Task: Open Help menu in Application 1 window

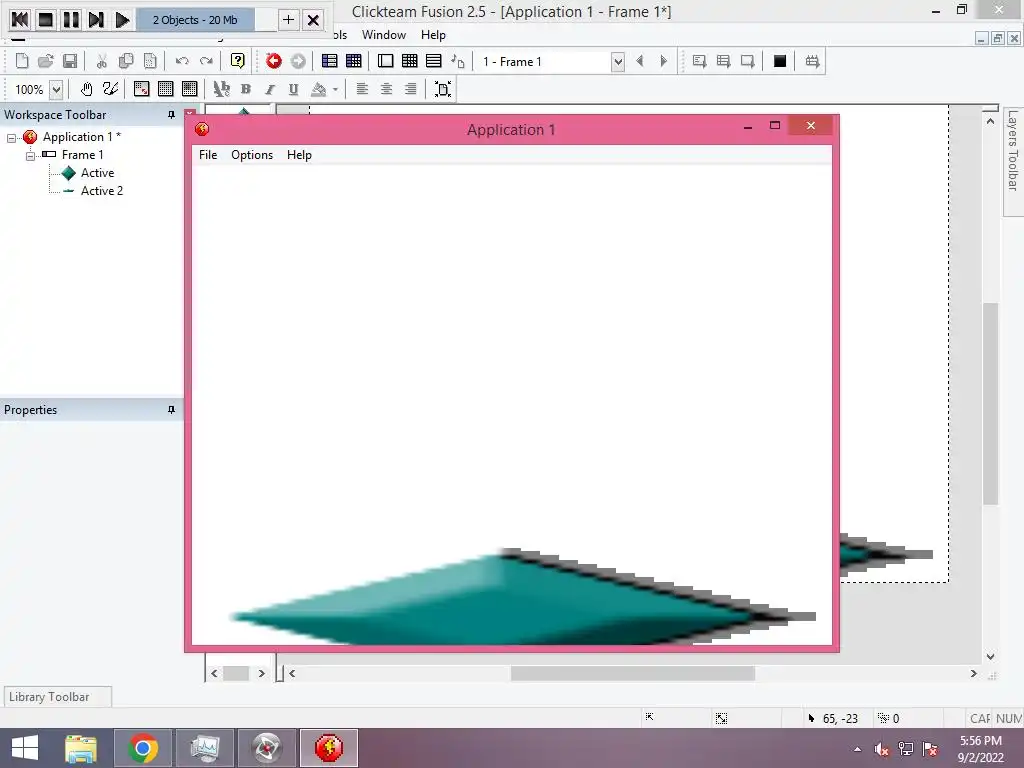Action: click(299, 155)
